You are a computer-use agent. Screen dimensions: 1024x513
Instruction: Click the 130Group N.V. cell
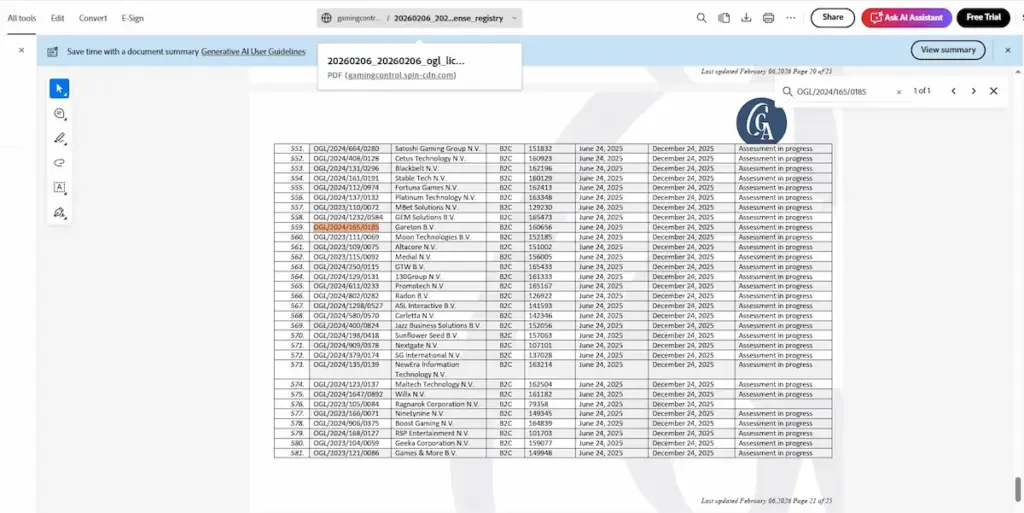point(438,276)
